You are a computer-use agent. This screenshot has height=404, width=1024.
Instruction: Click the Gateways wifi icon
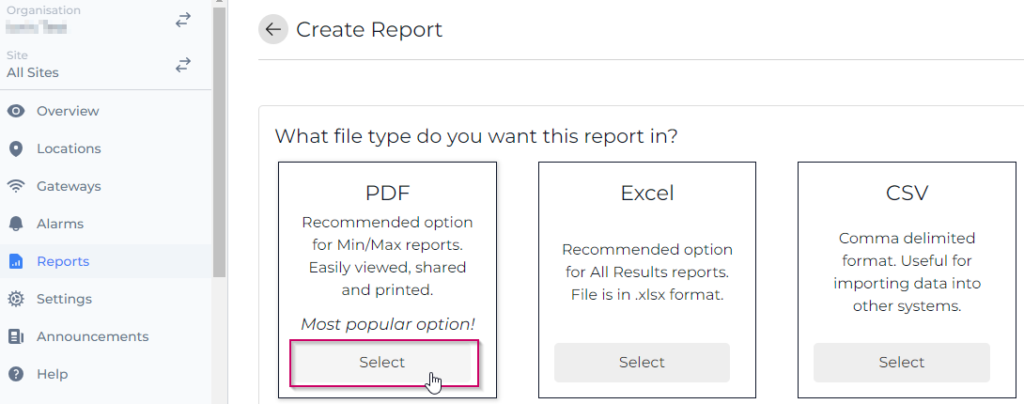tap(16, 186)
